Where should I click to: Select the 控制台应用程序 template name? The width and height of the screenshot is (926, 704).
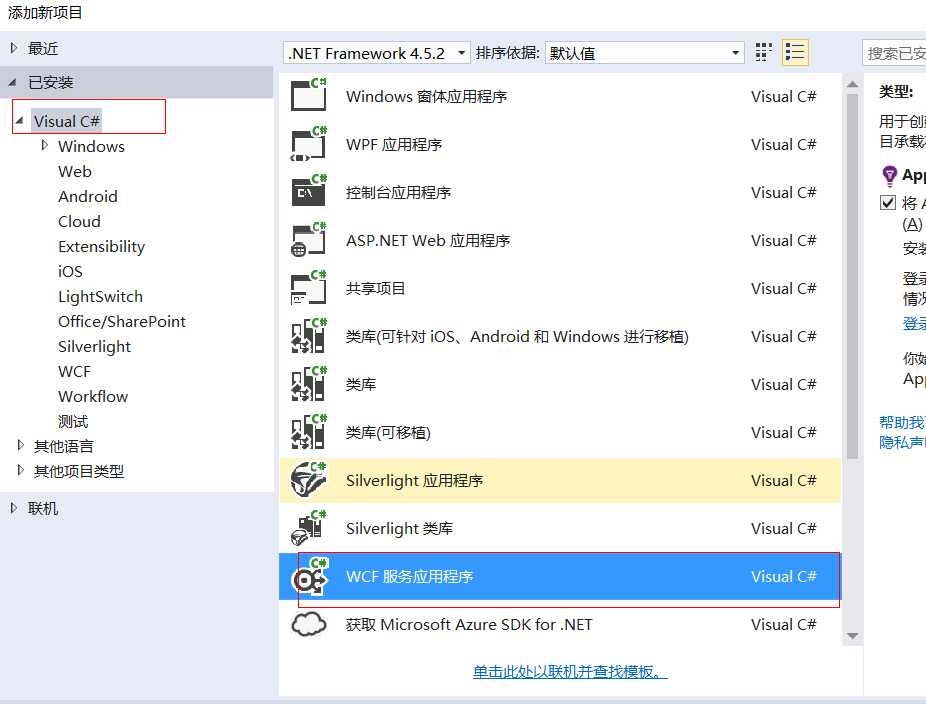(398, 193)
